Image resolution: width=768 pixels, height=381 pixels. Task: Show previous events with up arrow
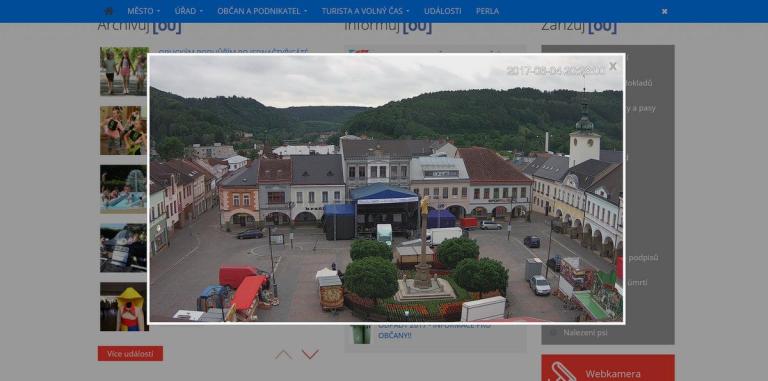[x=283, y=354]
